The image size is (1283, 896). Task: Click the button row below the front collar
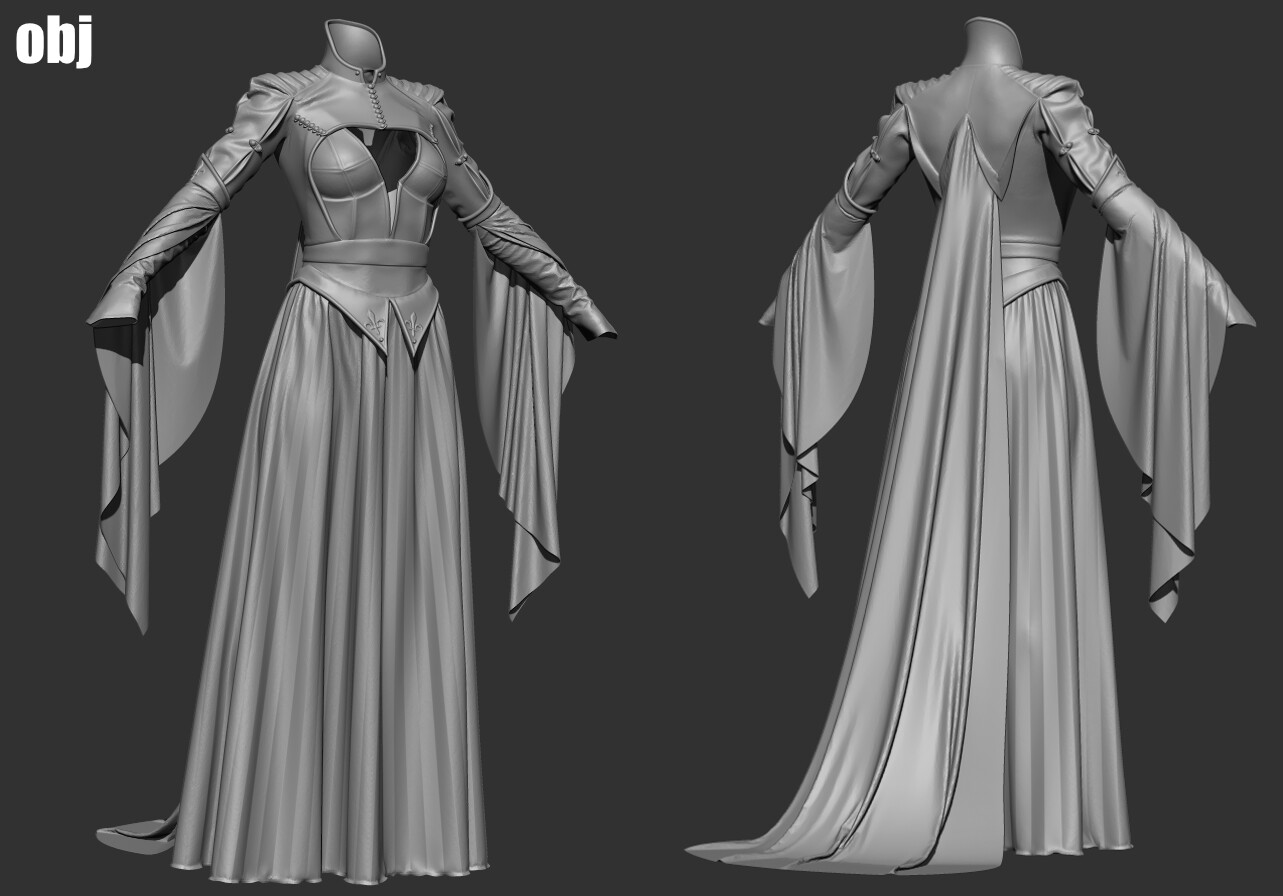pyautogui.click(x=377, y=101)
